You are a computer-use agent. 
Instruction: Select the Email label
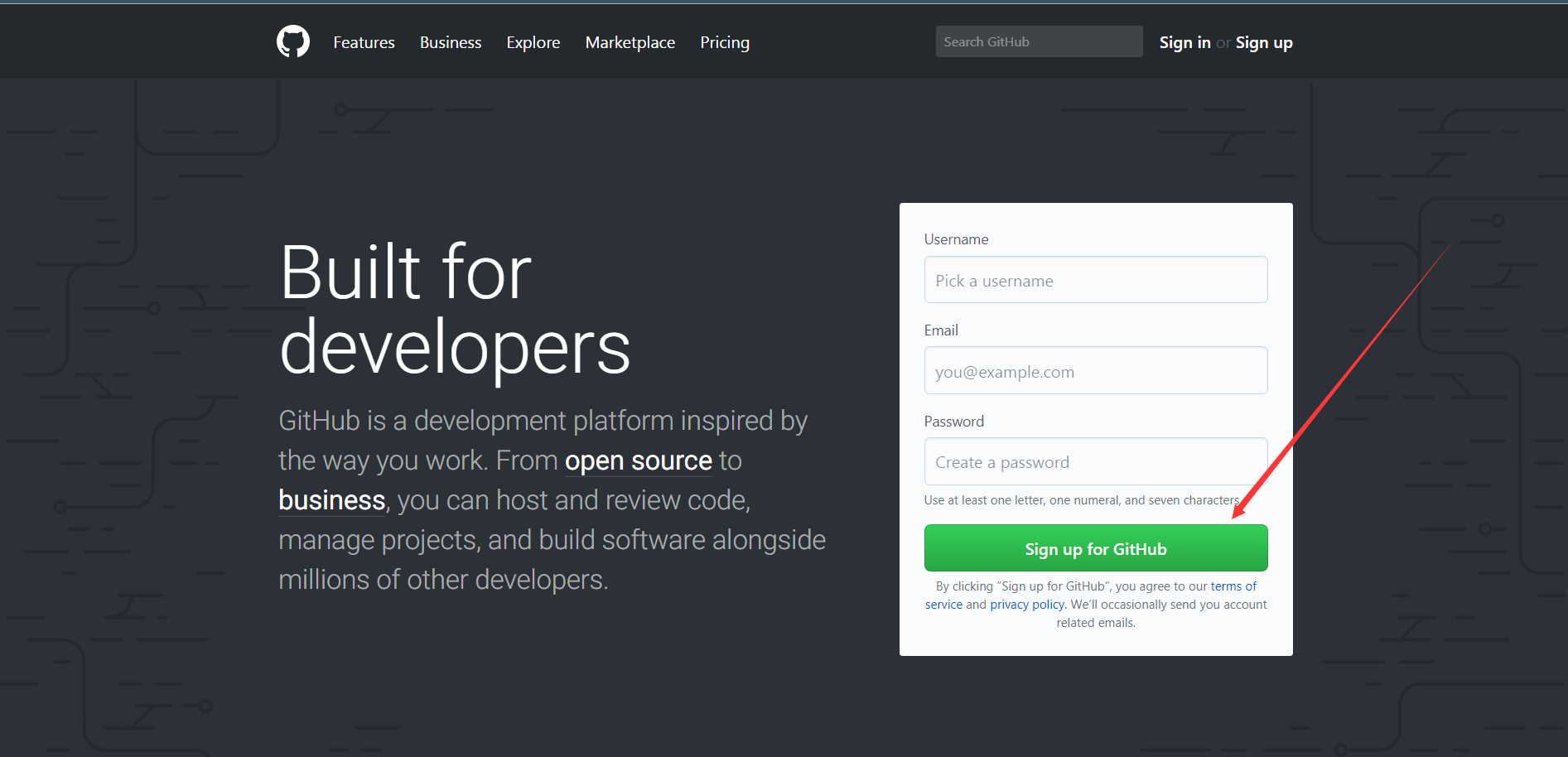coord(941,330)
